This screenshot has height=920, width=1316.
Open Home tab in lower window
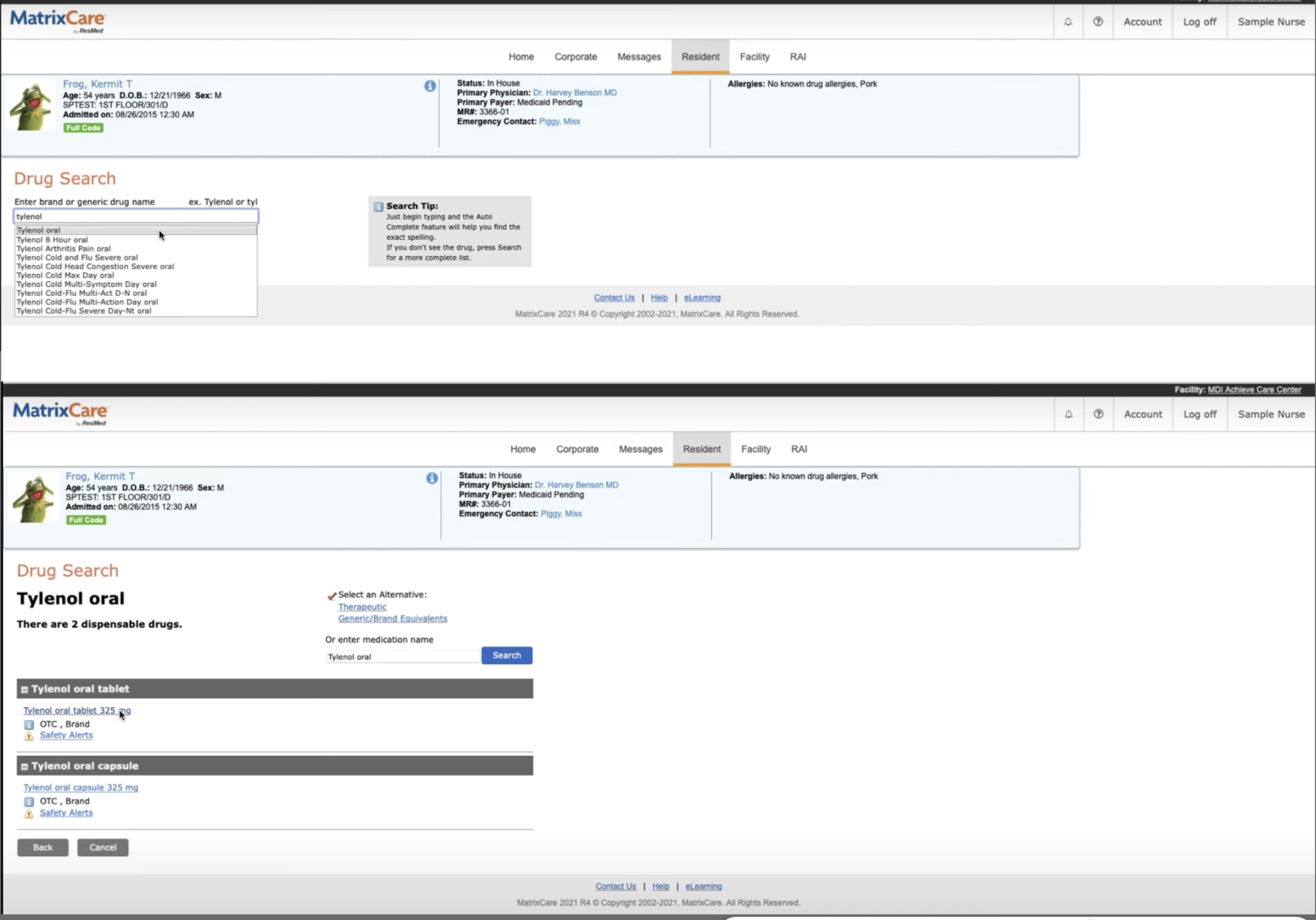[x=523, y=449]
